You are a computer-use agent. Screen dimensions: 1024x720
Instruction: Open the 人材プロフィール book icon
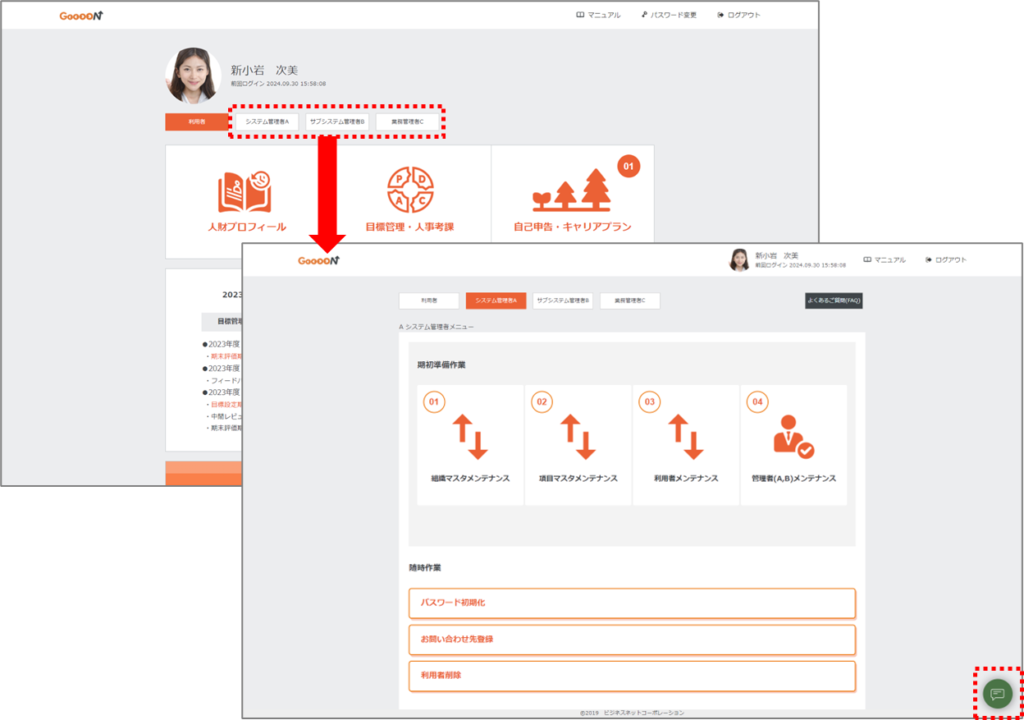245,194
